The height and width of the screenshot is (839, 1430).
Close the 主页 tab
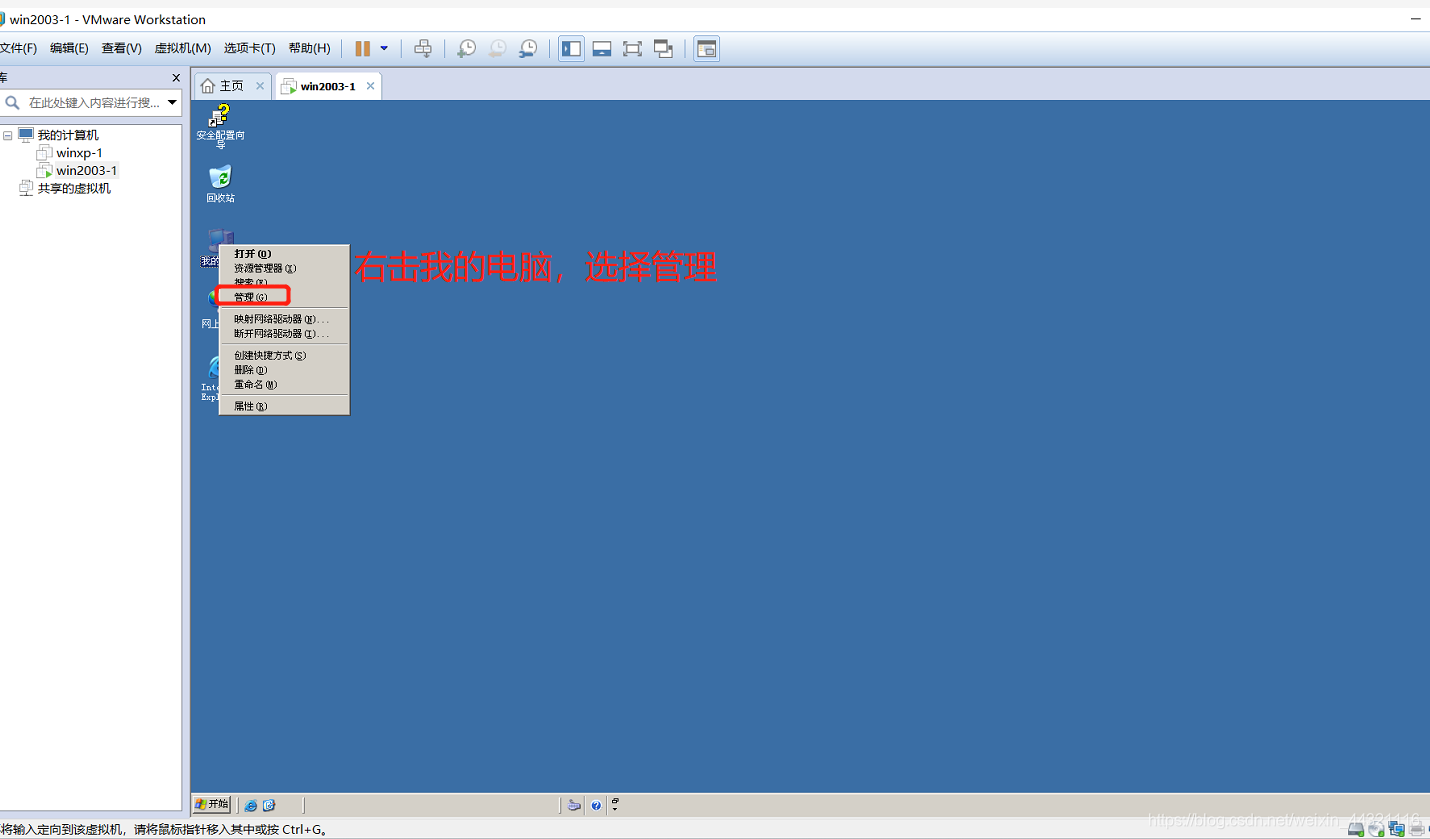click(x=260, y=86)
